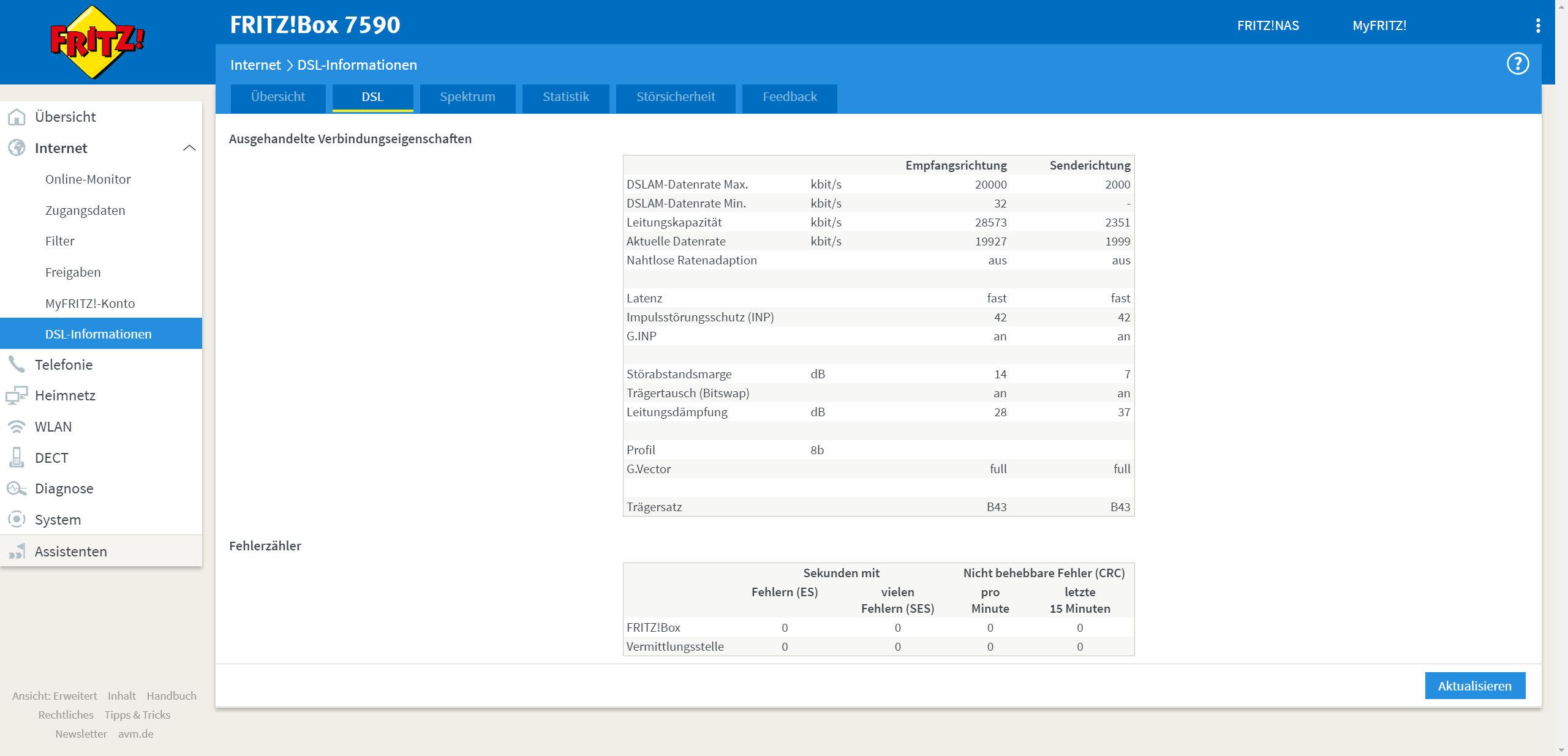Click the DECT handset icon
The image size is (1568, 756).
click(x=17, y=457)
